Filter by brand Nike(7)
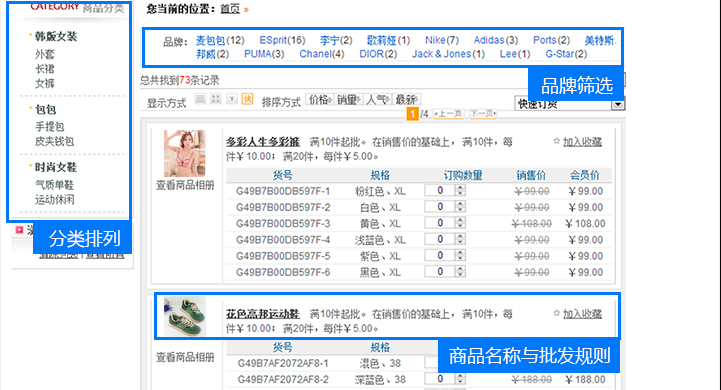Image resolution: width=721 pixels, height=390 pixels. (441, 40)
